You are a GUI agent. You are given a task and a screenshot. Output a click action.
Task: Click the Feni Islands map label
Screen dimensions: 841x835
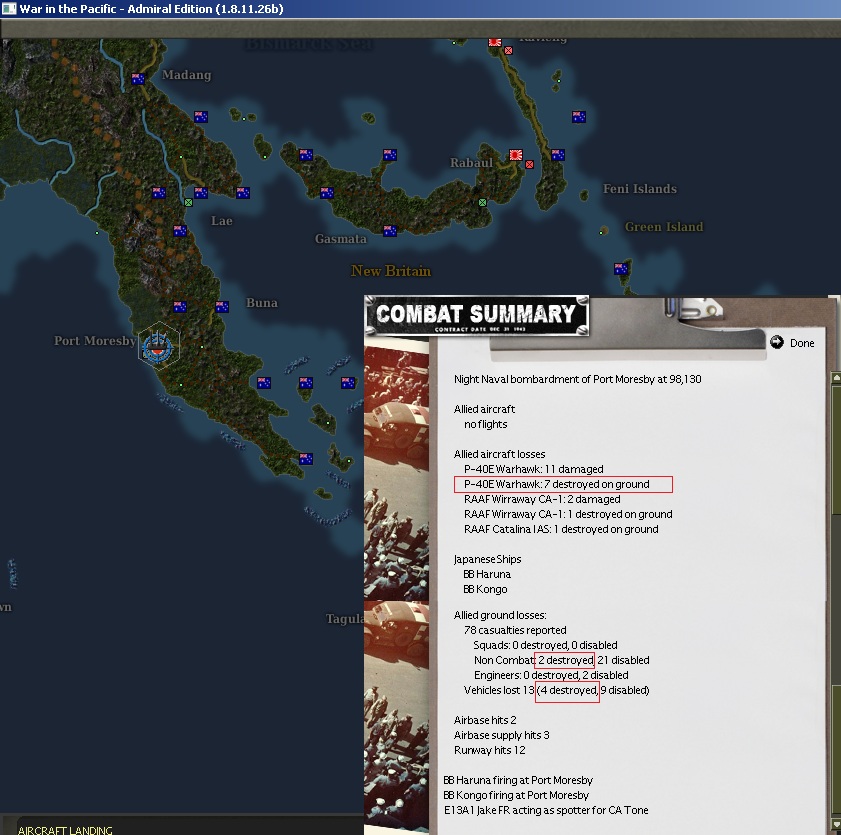pos(640,189)
